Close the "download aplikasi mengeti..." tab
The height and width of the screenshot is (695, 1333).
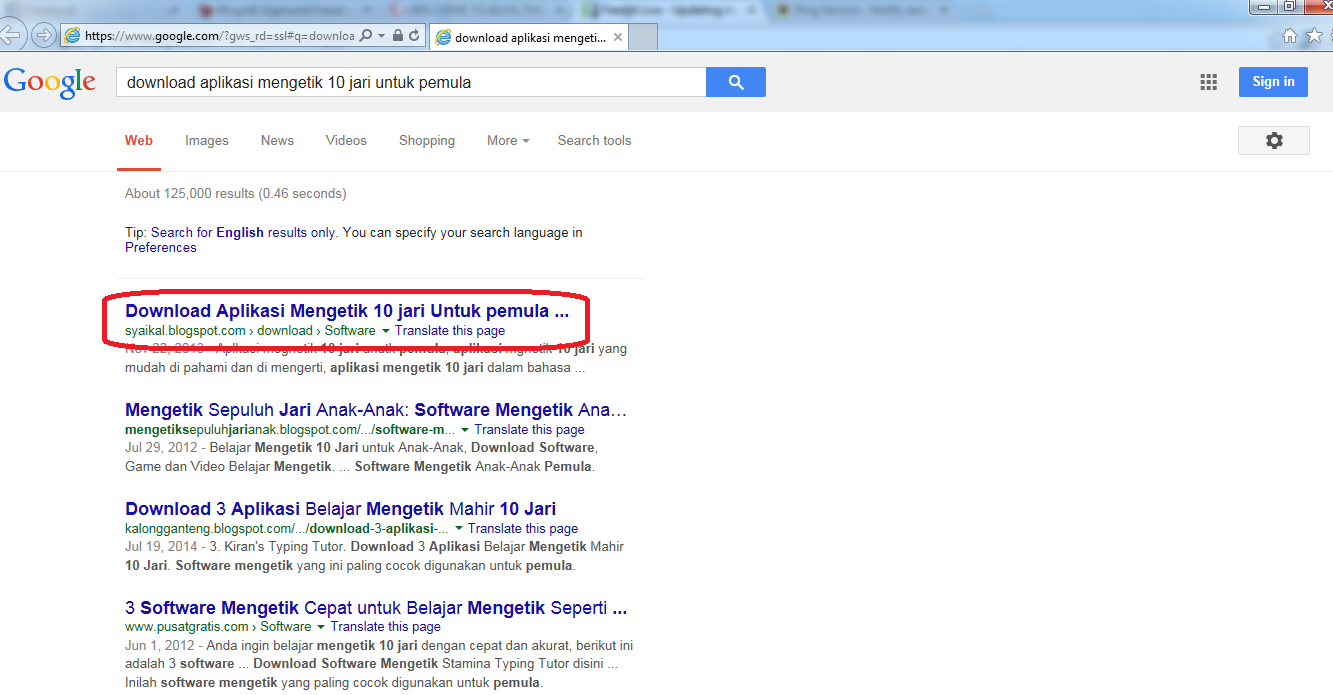[619, 38]
